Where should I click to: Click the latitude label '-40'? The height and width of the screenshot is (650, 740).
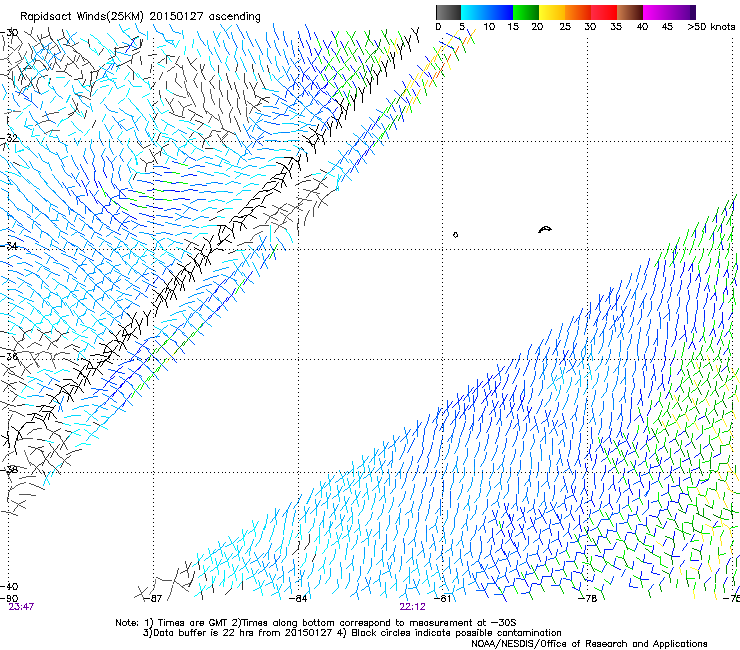9,586
